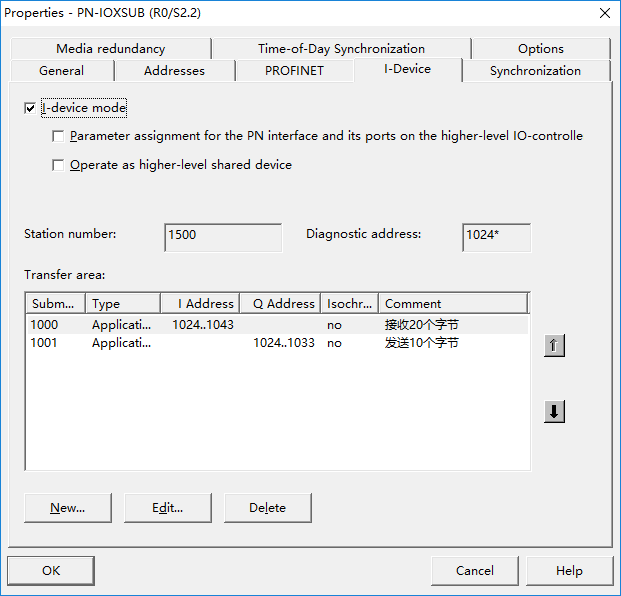Click the Type column header
The height and width of the screenshot is (596, 621).
[123, 304]
